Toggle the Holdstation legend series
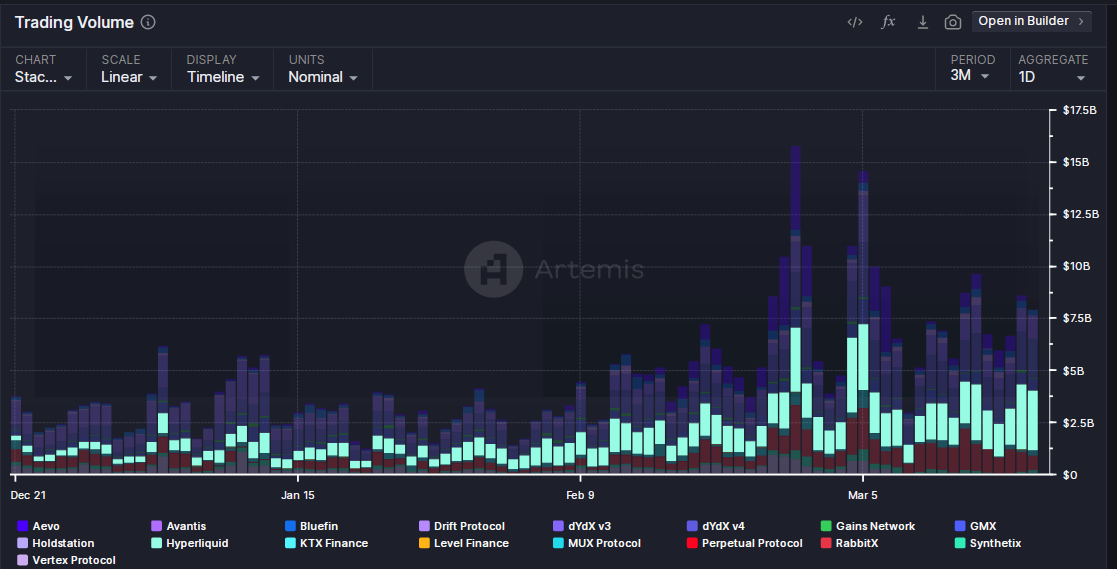 (x=55, y=543)
